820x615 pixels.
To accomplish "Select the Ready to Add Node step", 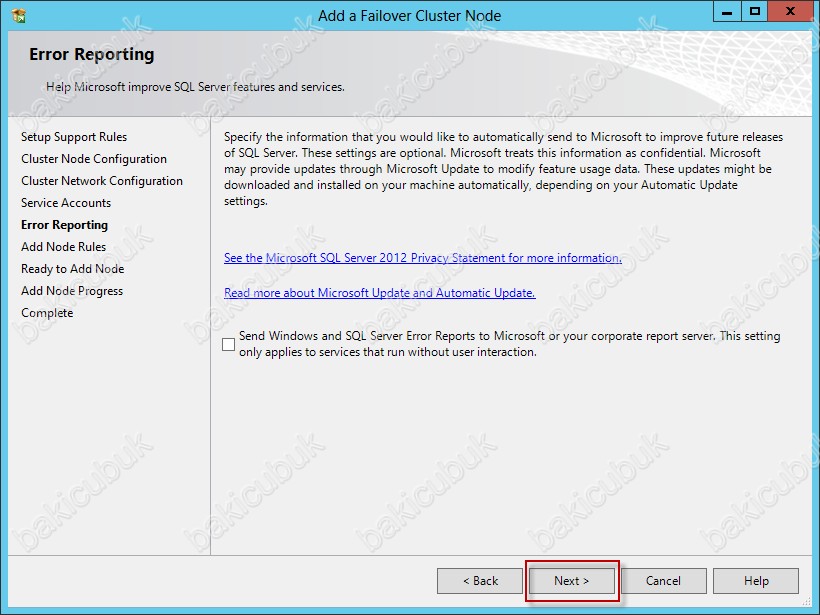I will coord(73,269).
